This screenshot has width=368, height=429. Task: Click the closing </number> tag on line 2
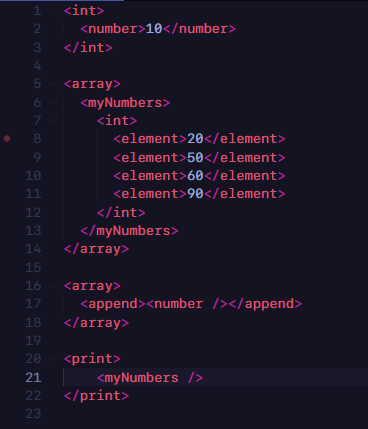pyautogui.click(x=199, y=29)
